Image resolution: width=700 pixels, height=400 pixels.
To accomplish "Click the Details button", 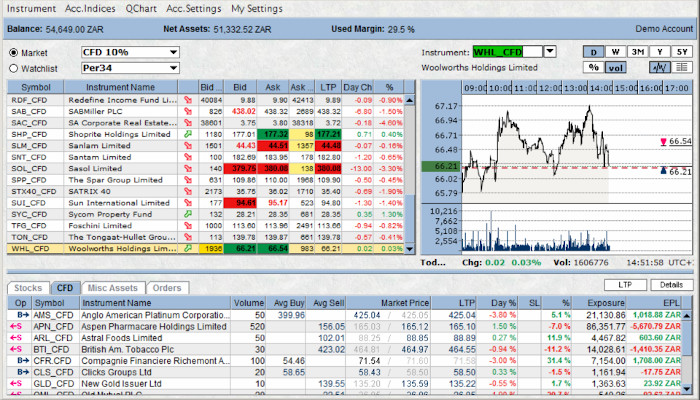I will [669, 285].
